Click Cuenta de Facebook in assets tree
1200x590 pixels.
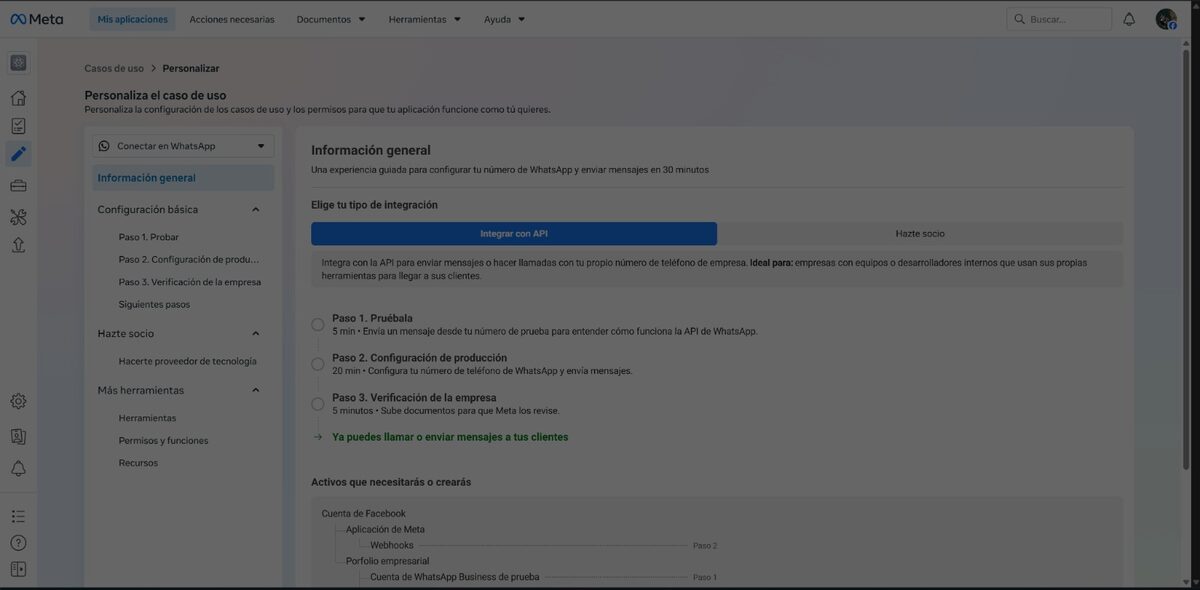364,513
